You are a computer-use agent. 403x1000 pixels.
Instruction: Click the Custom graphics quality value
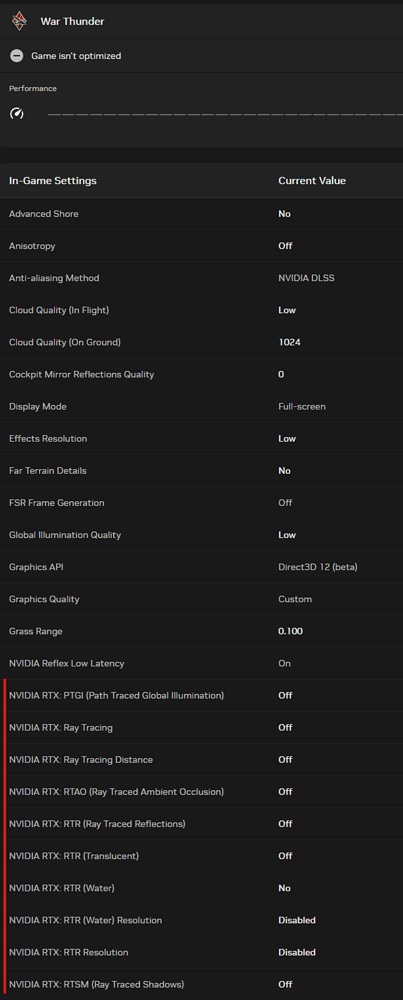point(295,599)
